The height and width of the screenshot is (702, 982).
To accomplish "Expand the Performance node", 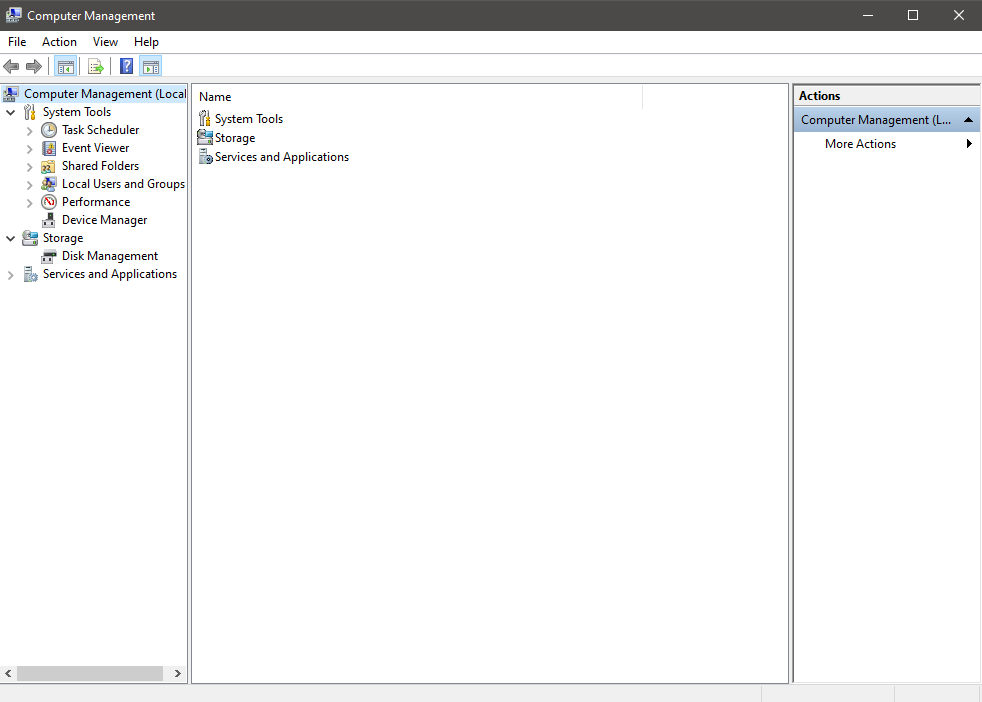I will tap(29, 203).
